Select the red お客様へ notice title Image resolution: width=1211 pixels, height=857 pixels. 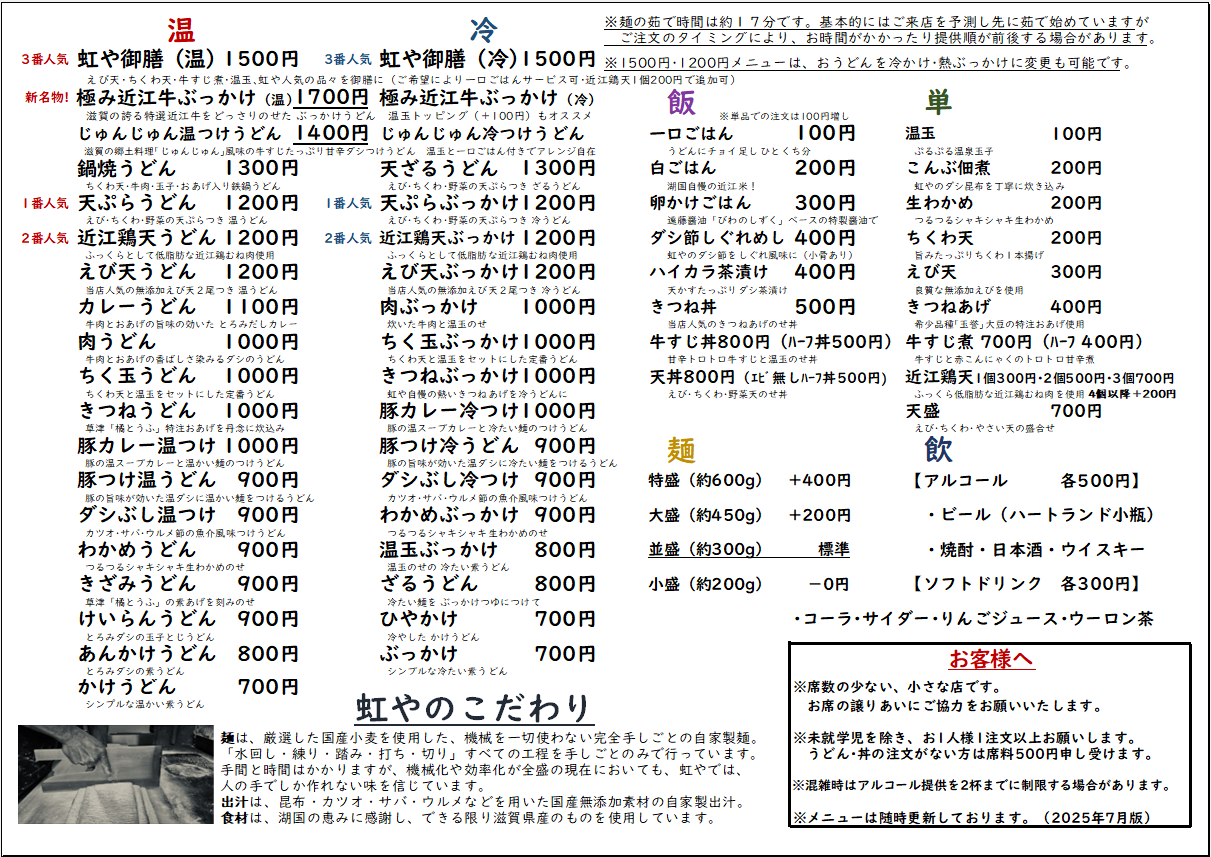(990, 659)
